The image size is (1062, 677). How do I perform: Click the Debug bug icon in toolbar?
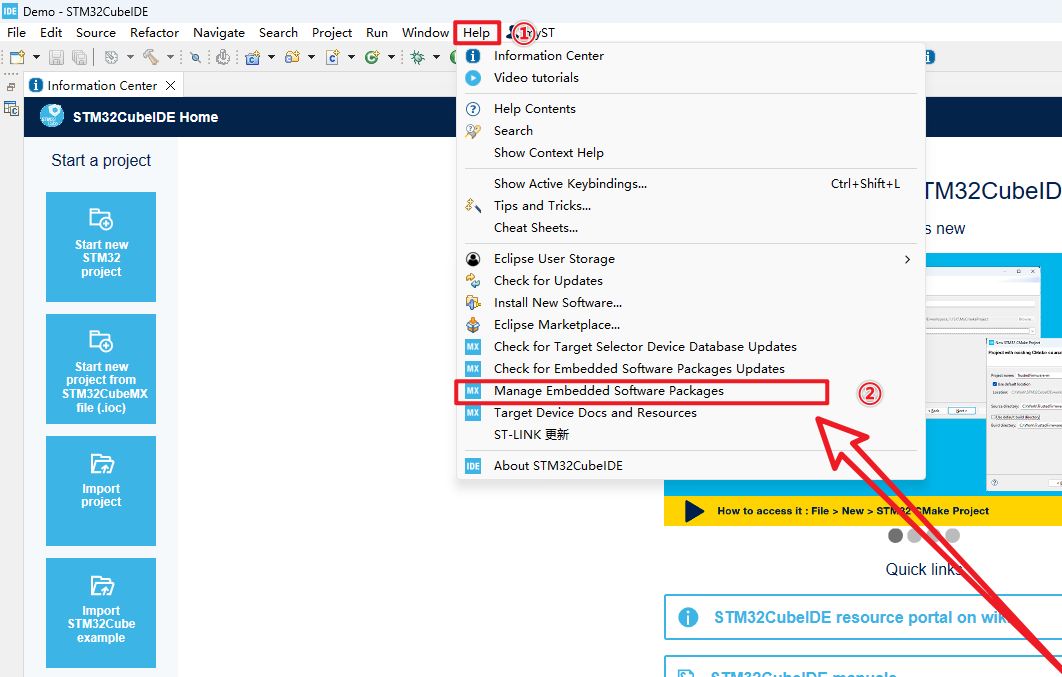(418, 58)
